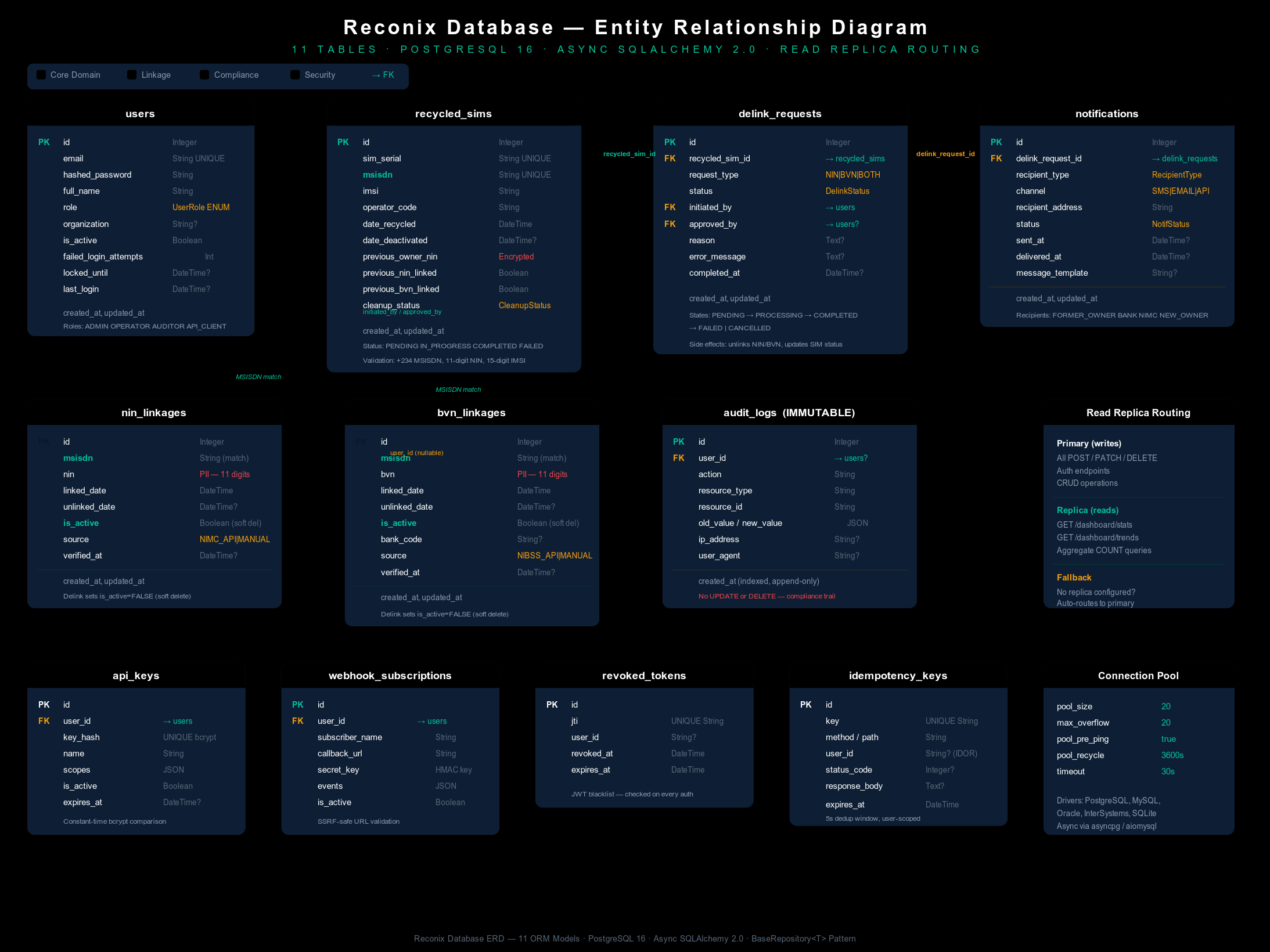Toggle the Core Domain legend checkbox
1270x952 pixels.
coord(41,74)
